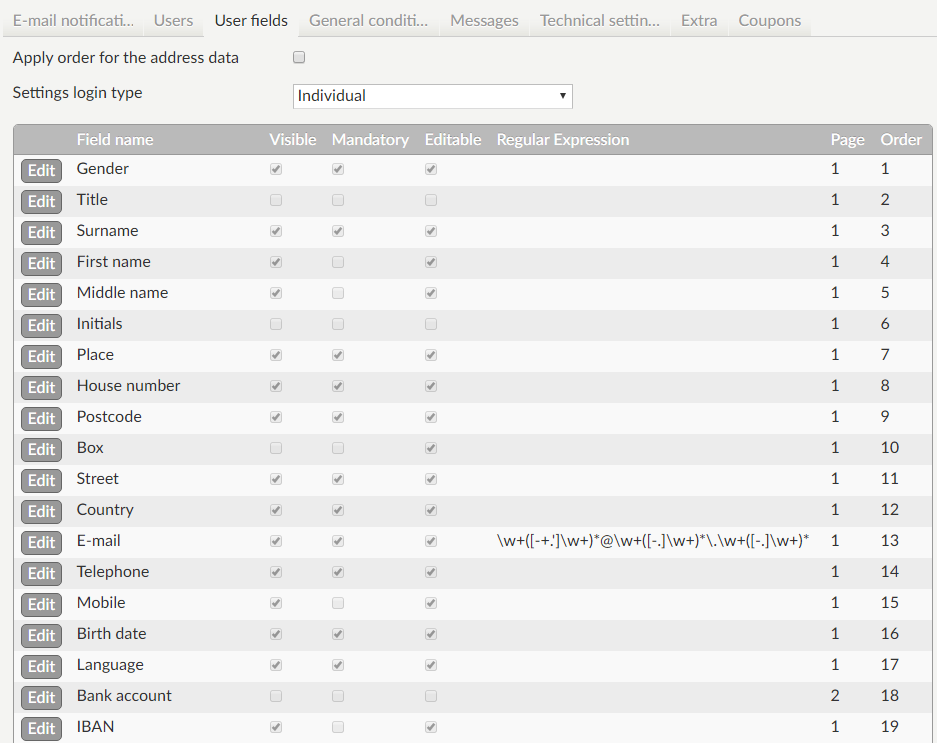Open Edit for Bank account field
This screenshot has height=743, width=937.
(x=41, y=697)
